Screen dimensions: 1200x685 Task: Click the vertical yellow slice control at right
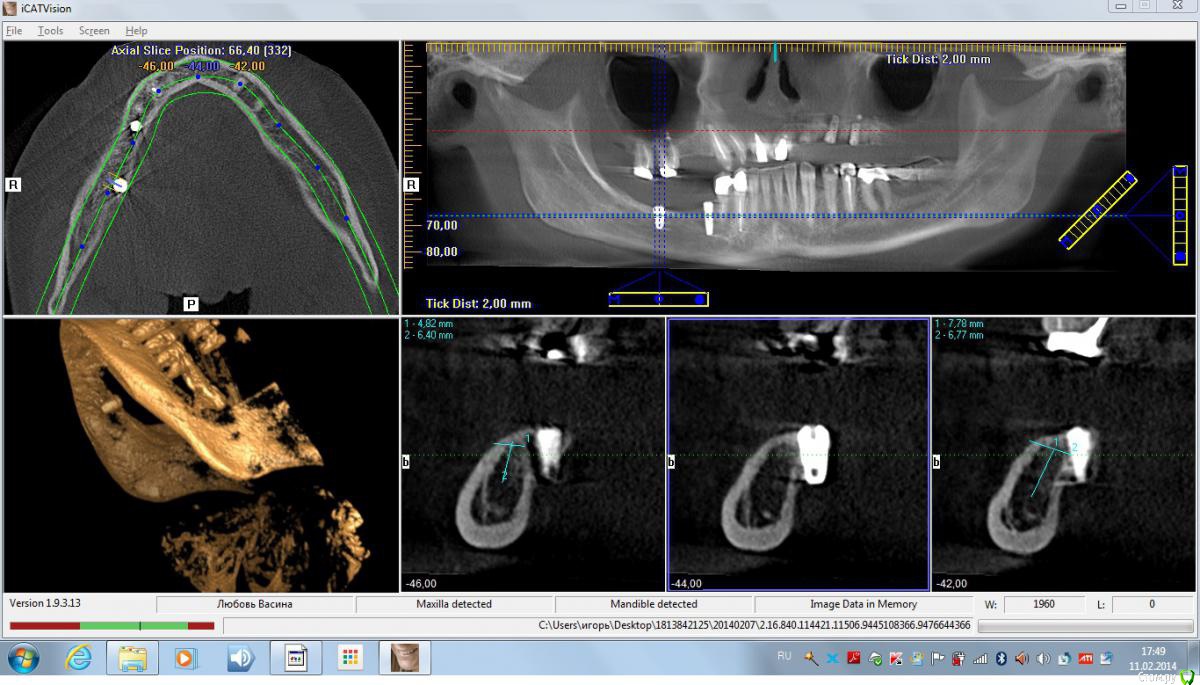1180,214
